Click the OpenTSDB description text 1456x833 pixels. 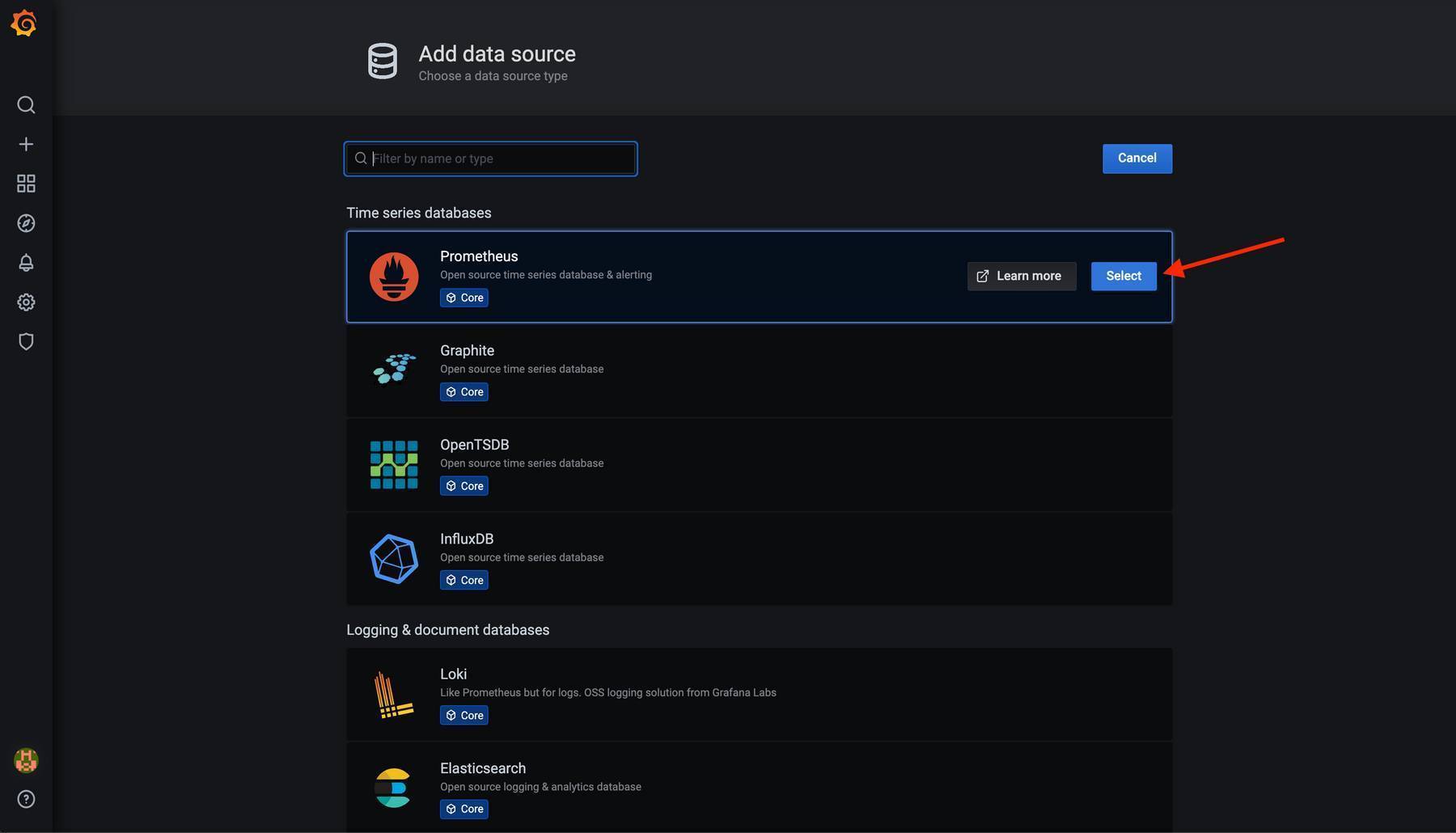point(522,463)
